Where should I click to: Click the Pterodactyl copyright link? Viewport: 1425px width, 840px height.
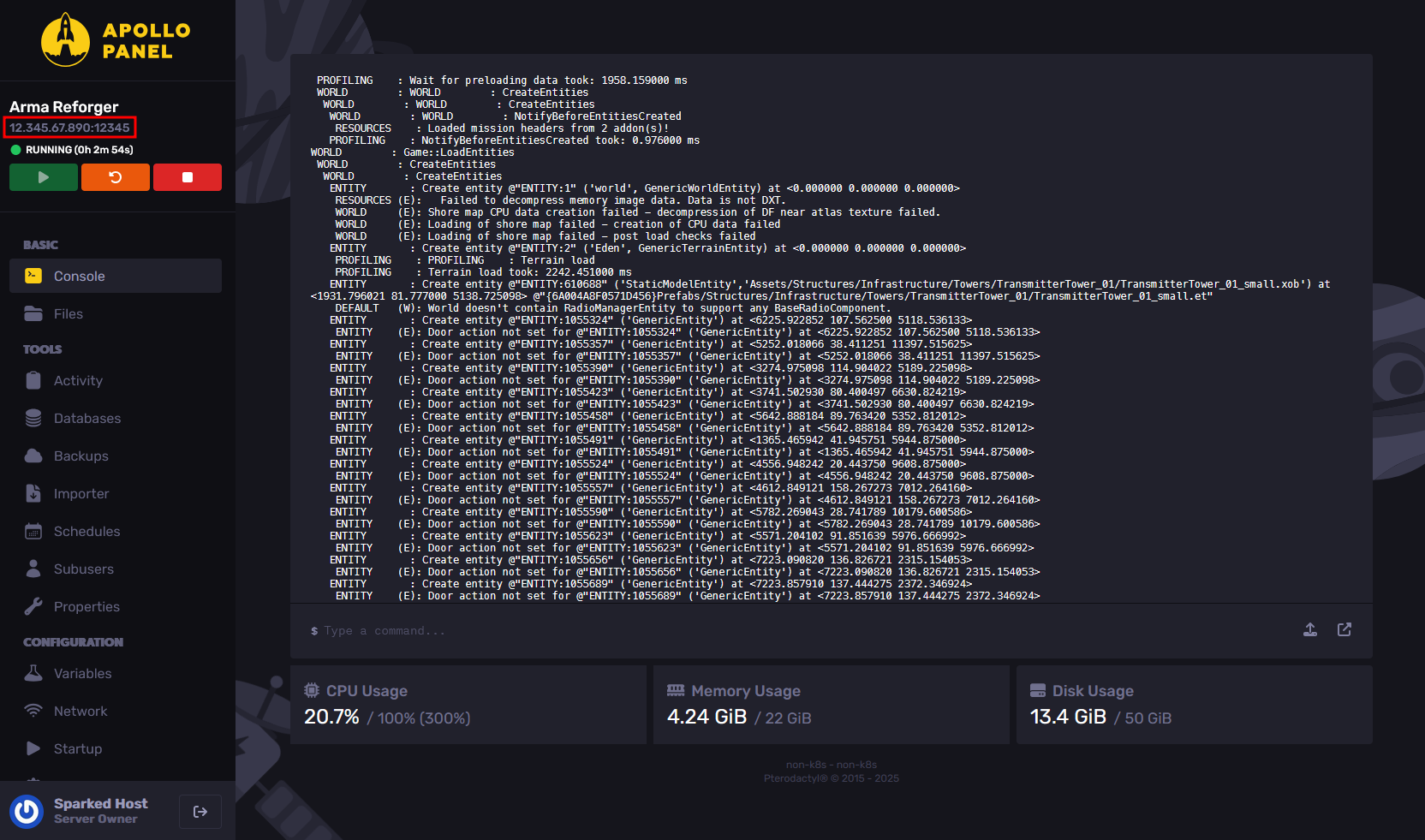point(832,778)
